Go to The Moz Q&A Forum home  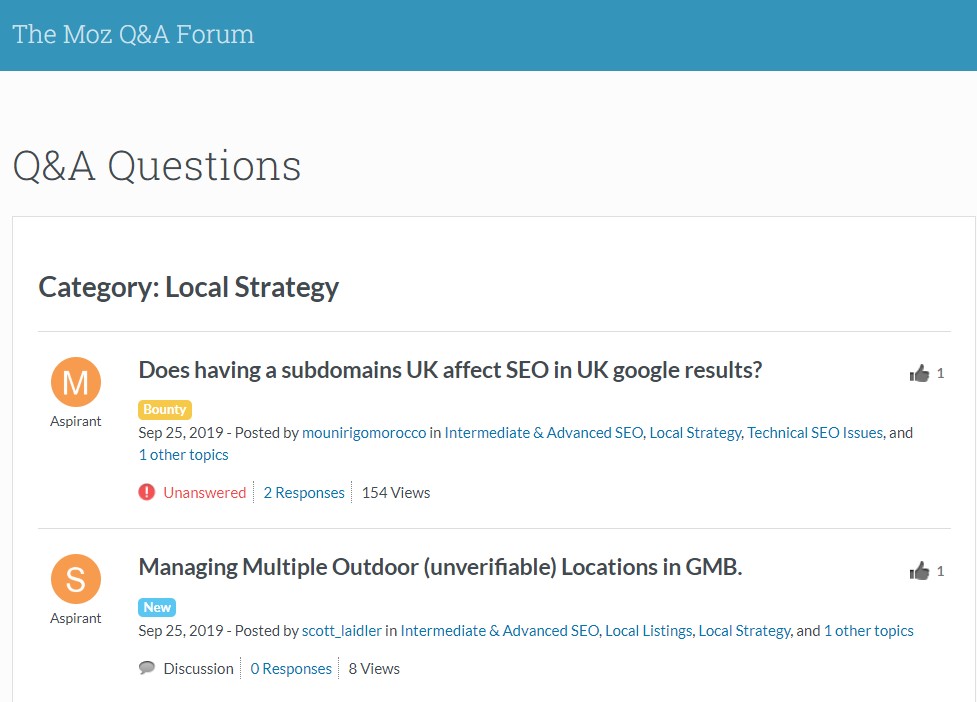(134, 34)
